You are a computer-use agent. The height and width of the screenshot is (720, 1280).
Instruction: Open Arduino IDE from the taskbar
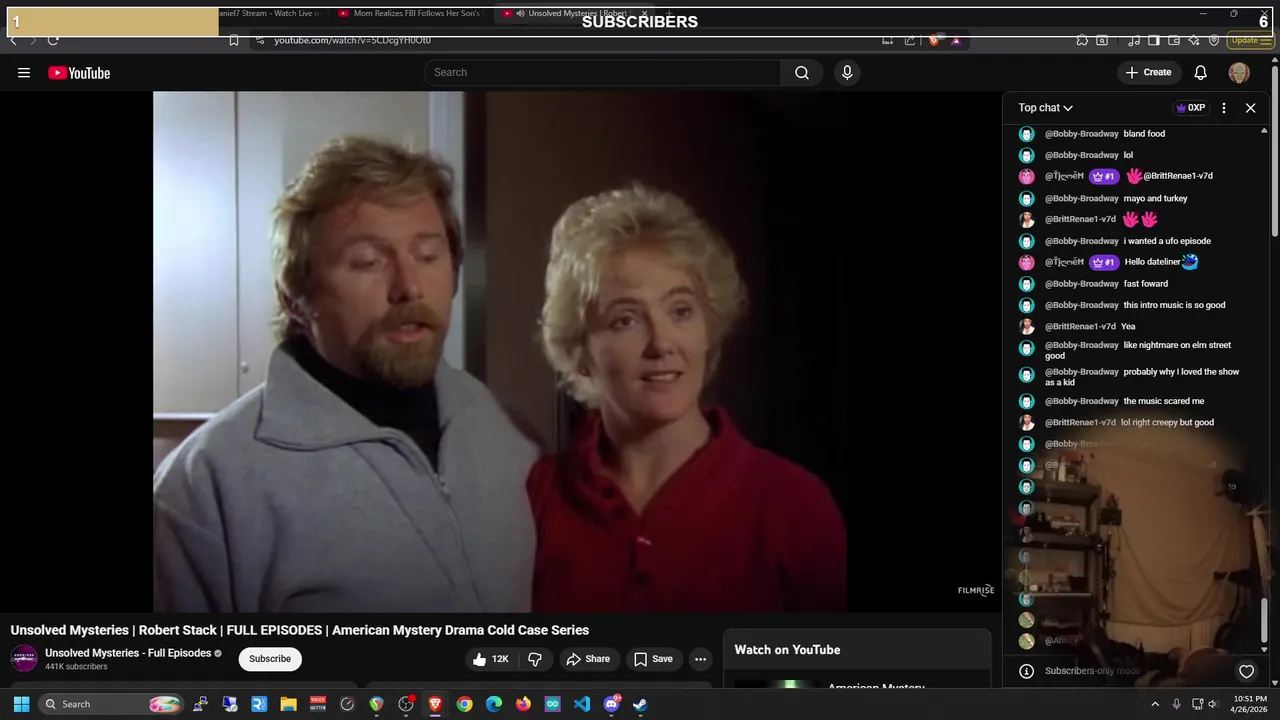(553, 704)
